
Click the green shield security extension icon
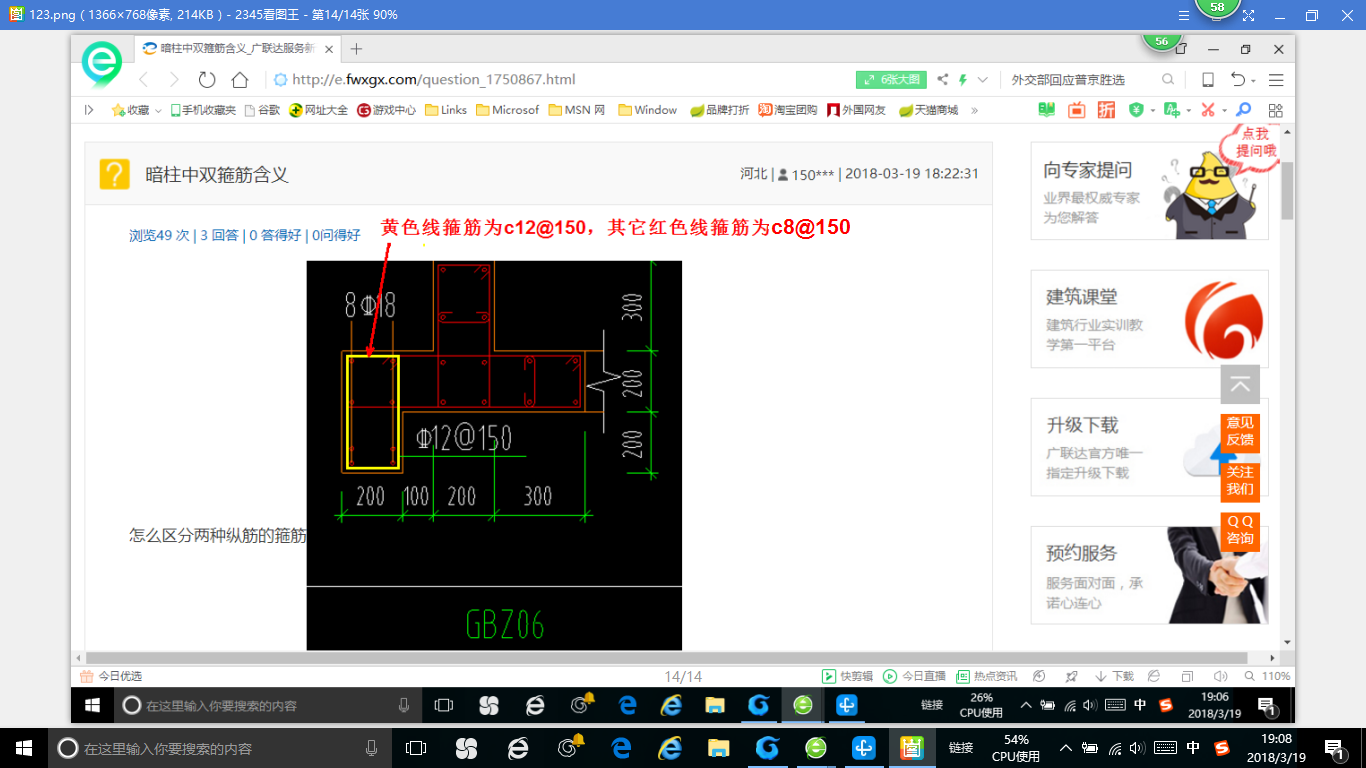tap(1136, 110)
